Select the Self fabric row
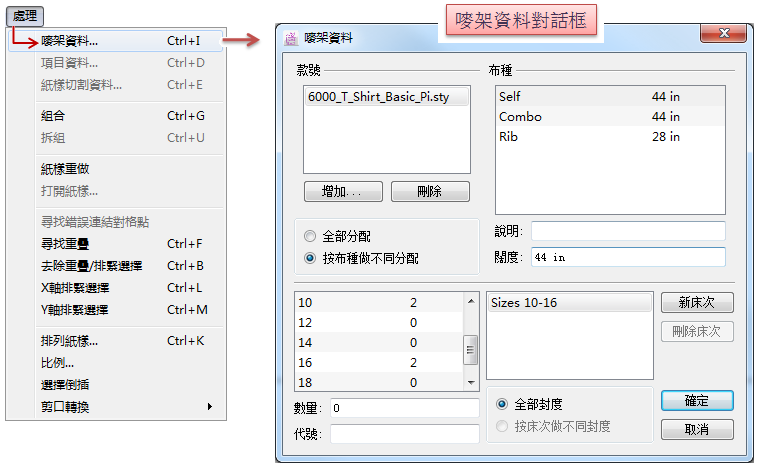The height and width of the screenshot is (465, 758). click(610, 97)
